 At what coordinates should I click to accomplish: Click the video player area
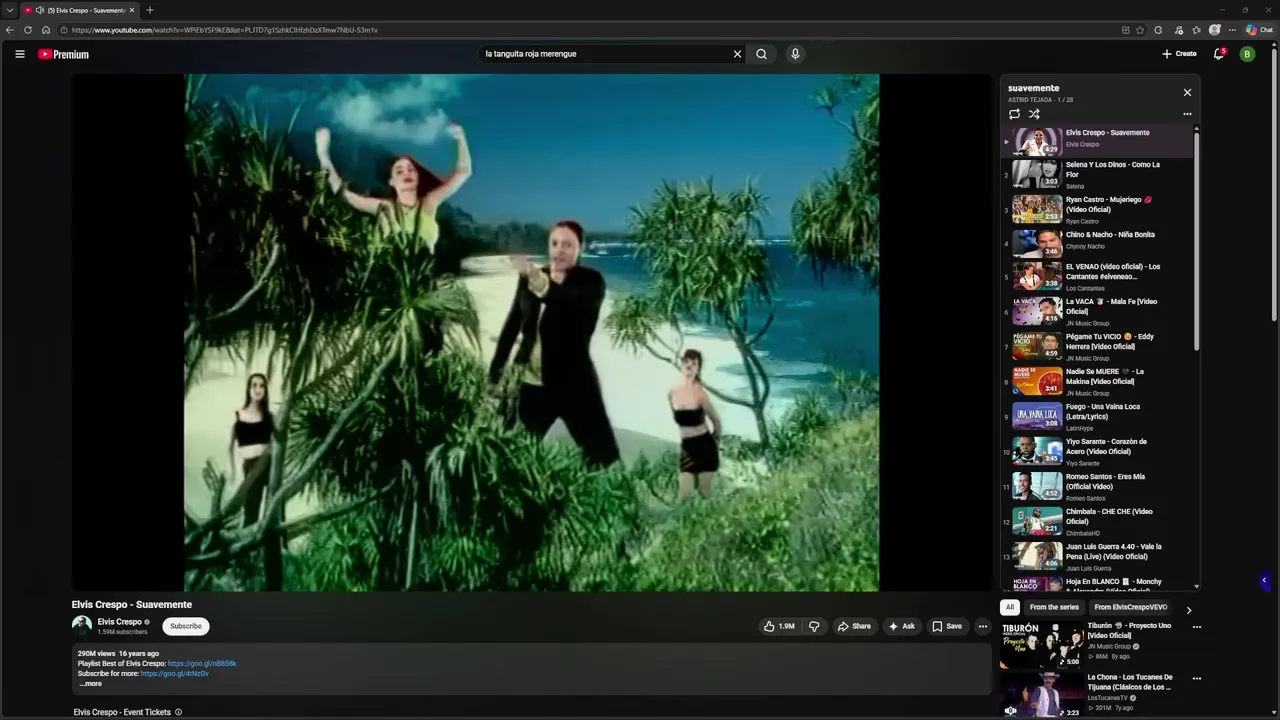(531, 333)
